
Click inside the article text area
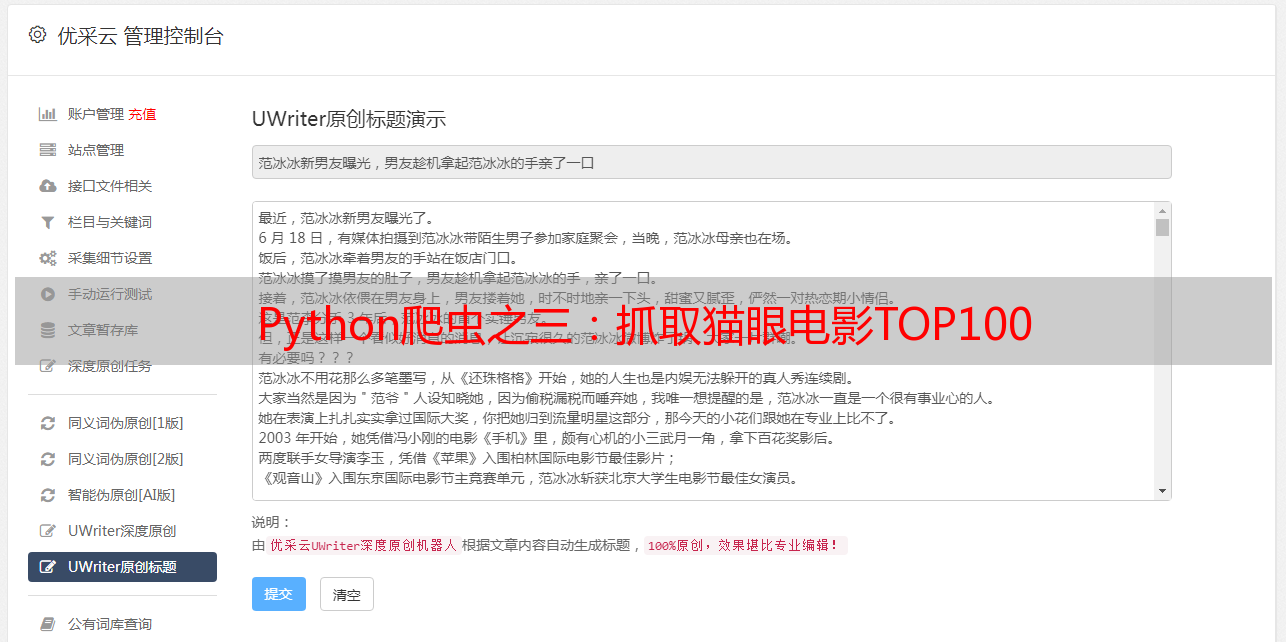(703, 351)
